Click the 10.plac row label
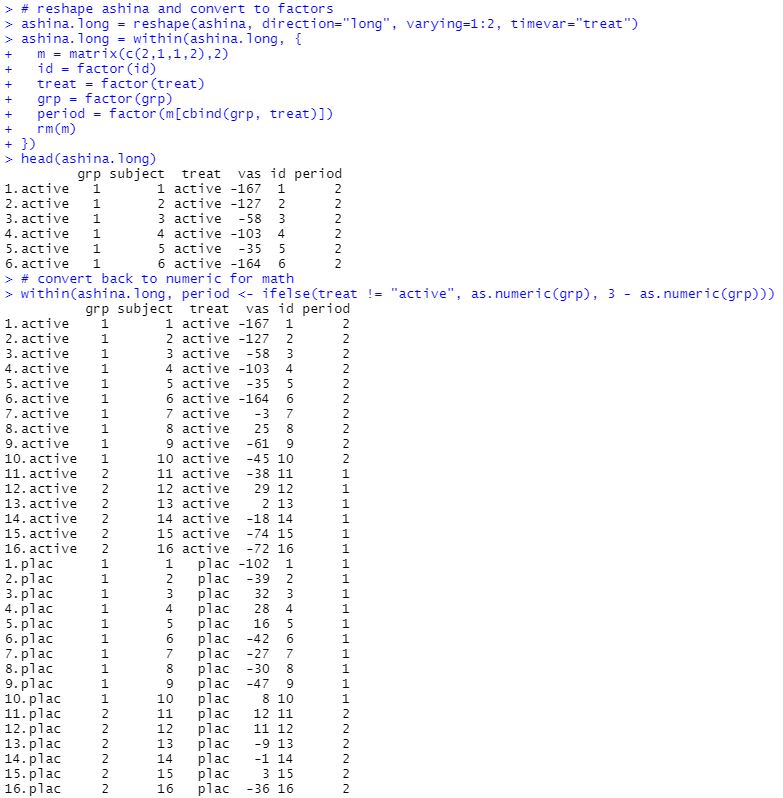This screenshot has width=783, height=798. 32,698
